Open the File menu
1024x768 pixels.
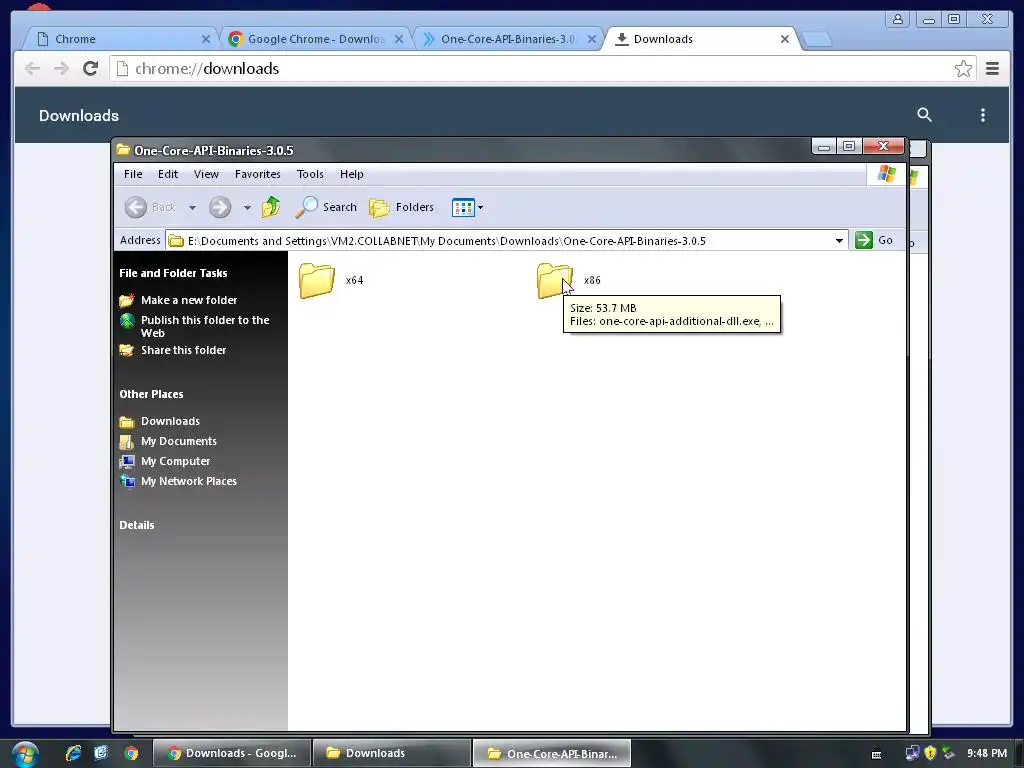click(x=133, y=174)
